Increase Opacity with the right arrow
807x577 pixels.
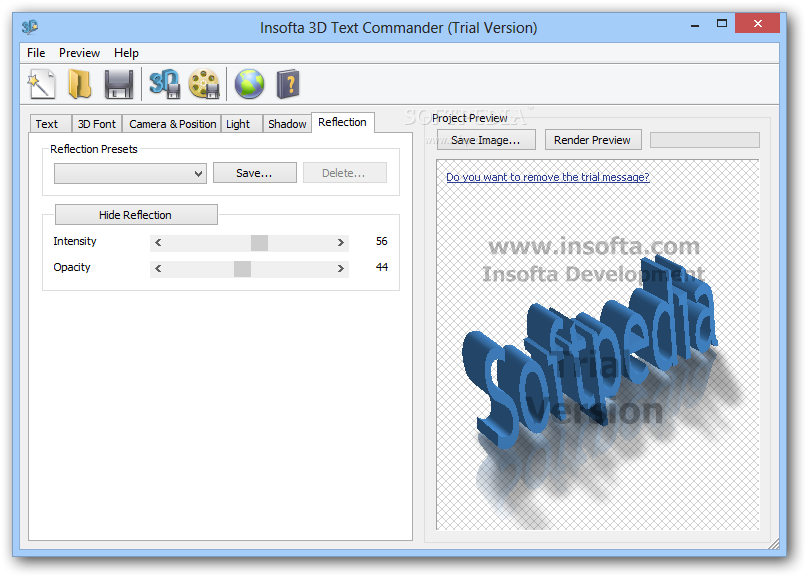click(341, 268)
